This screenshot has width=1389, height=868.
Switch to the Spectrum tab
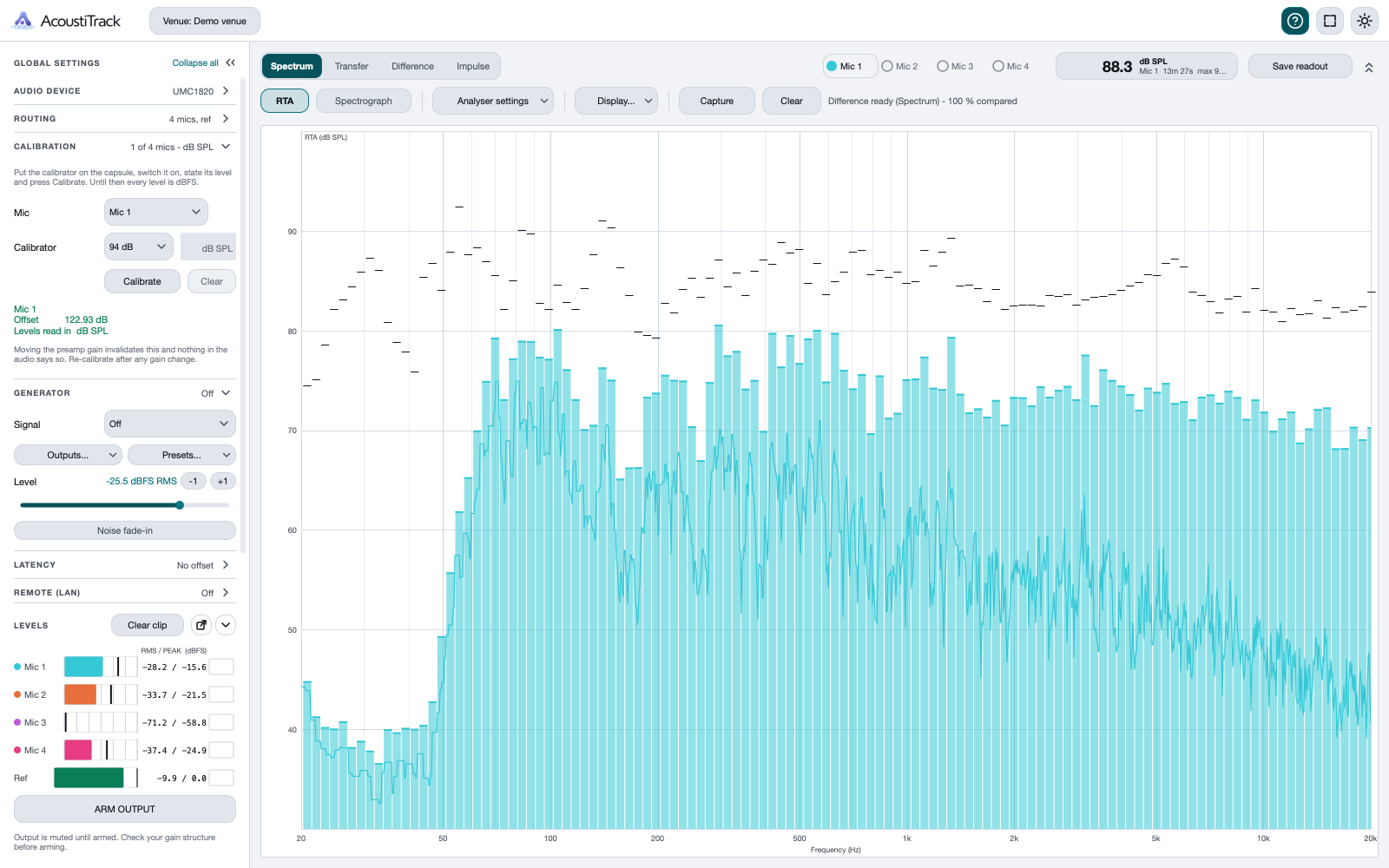tap(292, 66)
